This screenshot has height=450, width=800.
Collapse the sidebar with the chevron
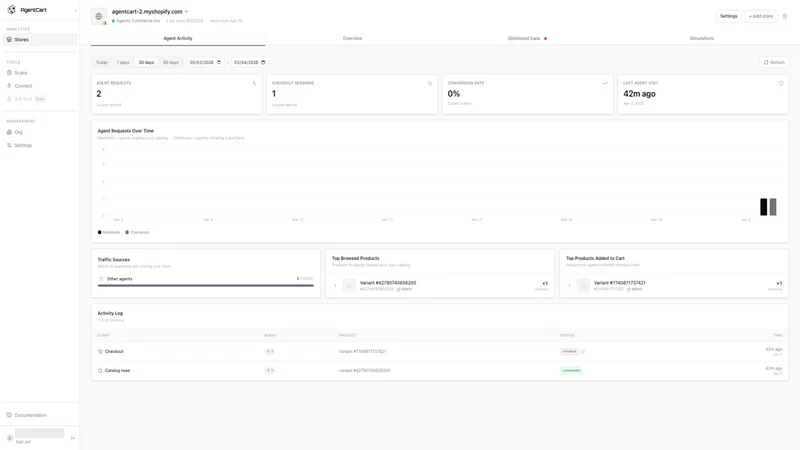(x=76, y=10)
